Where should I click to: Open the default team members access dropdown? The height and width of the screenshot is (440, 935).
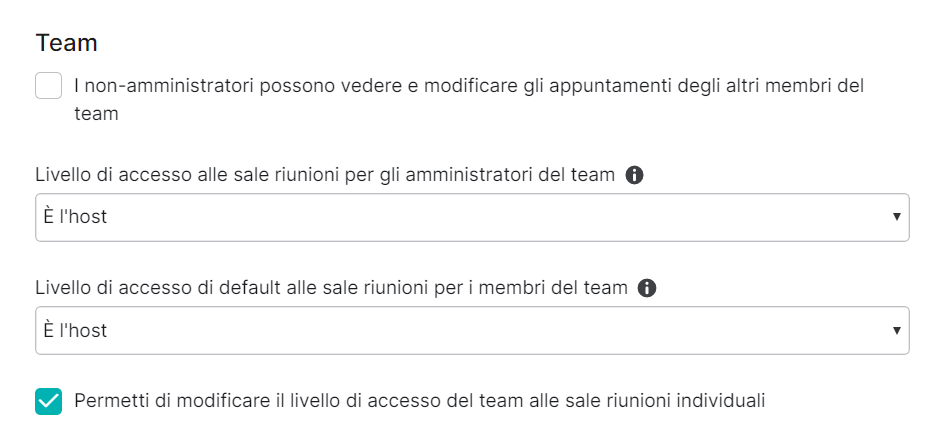[x=472, y=330]
